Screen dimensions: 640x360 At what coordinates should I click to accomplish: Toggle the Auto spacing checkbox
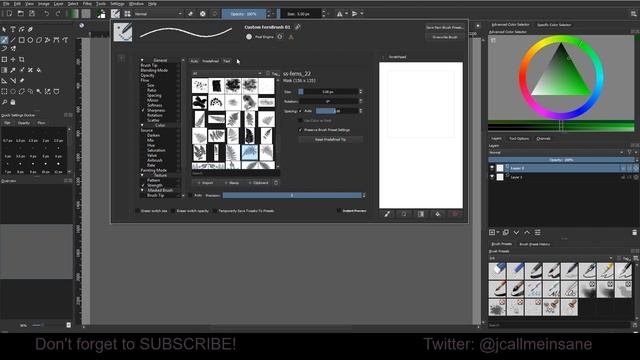point(300,111)
